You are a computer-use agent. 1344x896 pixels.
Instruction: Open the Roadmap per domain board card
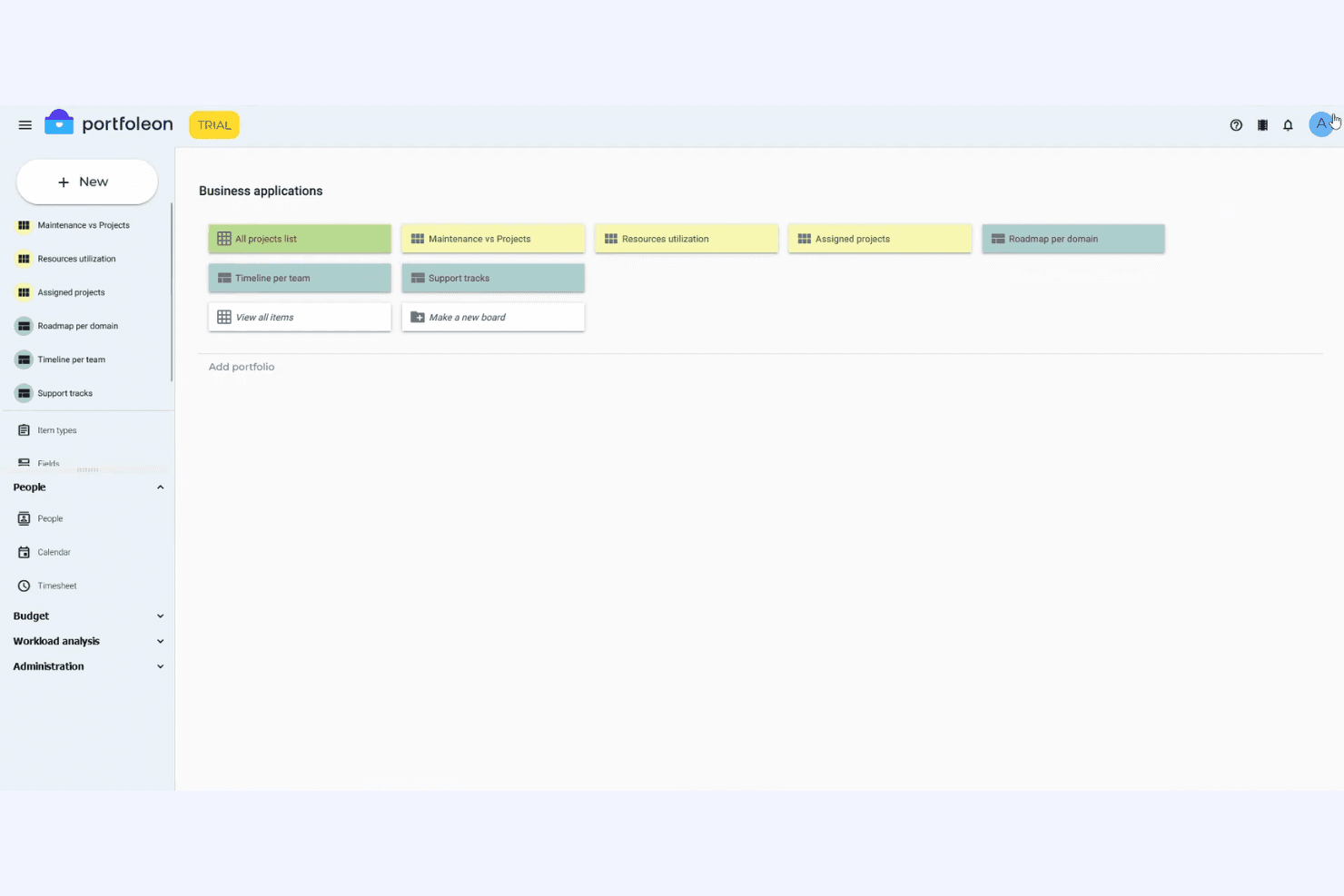click(x=1073, y=239)
